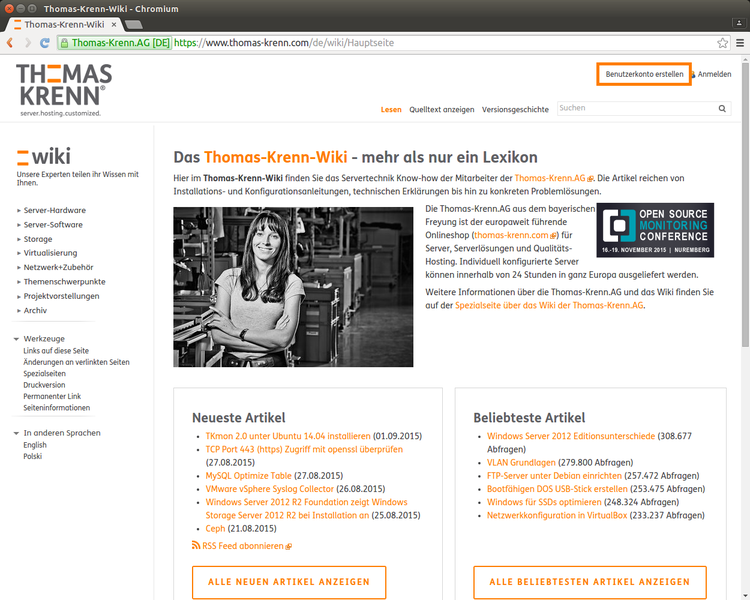The image size is (750, 600).
Task: Click the Chromium user profile icon
Action: tap(739, 22)
